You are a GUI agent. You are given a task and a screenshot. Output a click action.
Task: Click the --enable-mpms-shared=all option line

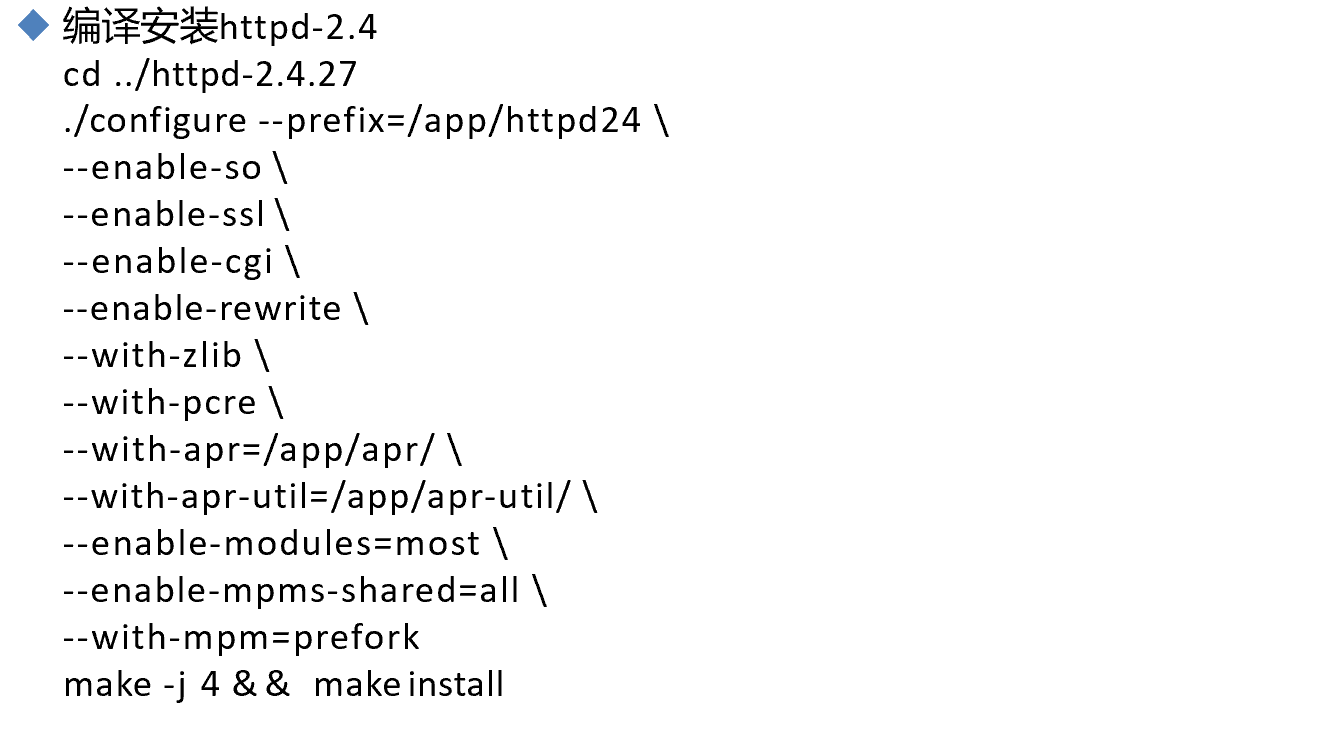coord(291,590)
